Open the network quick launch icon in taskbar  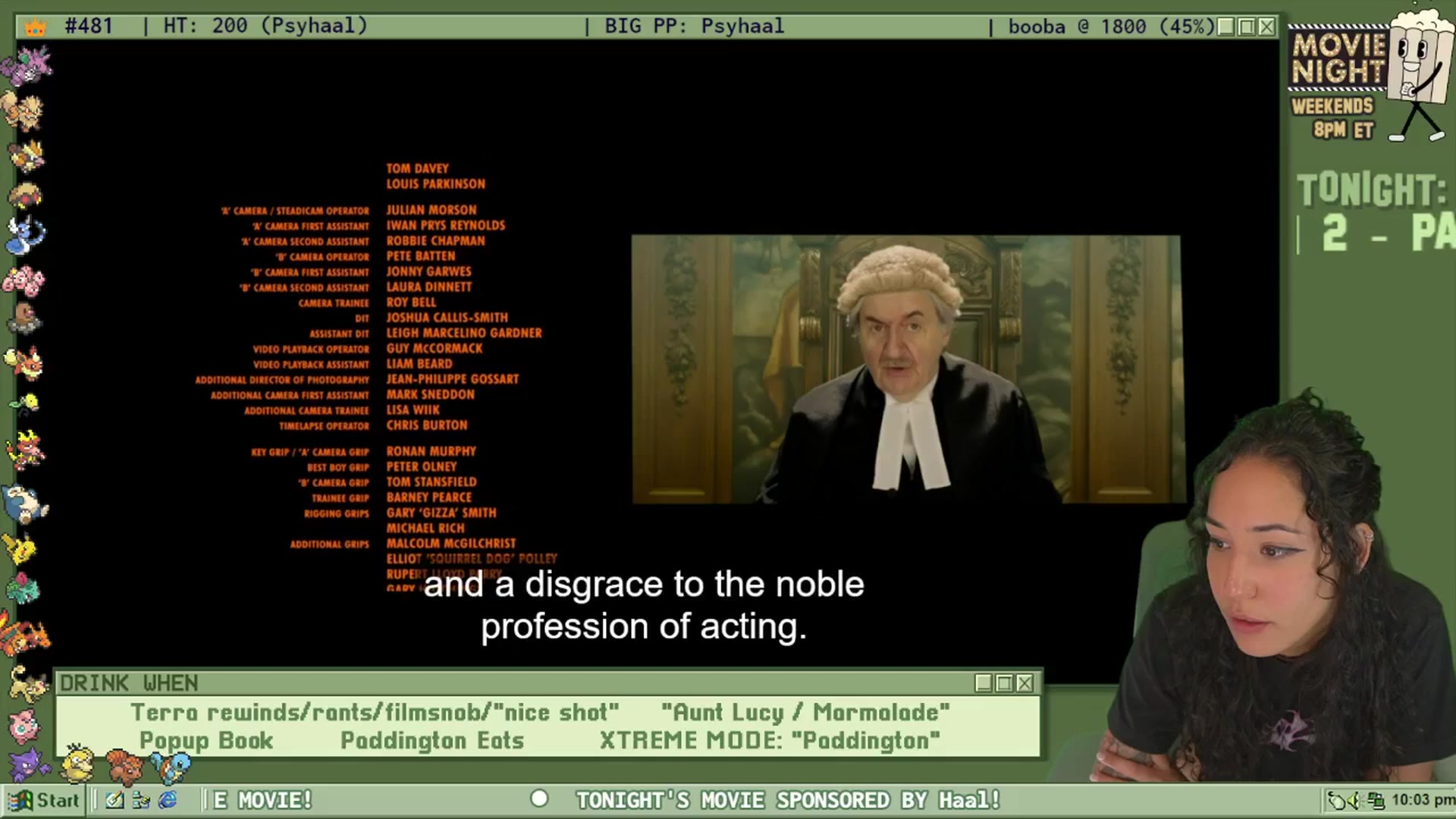(141, 800)
